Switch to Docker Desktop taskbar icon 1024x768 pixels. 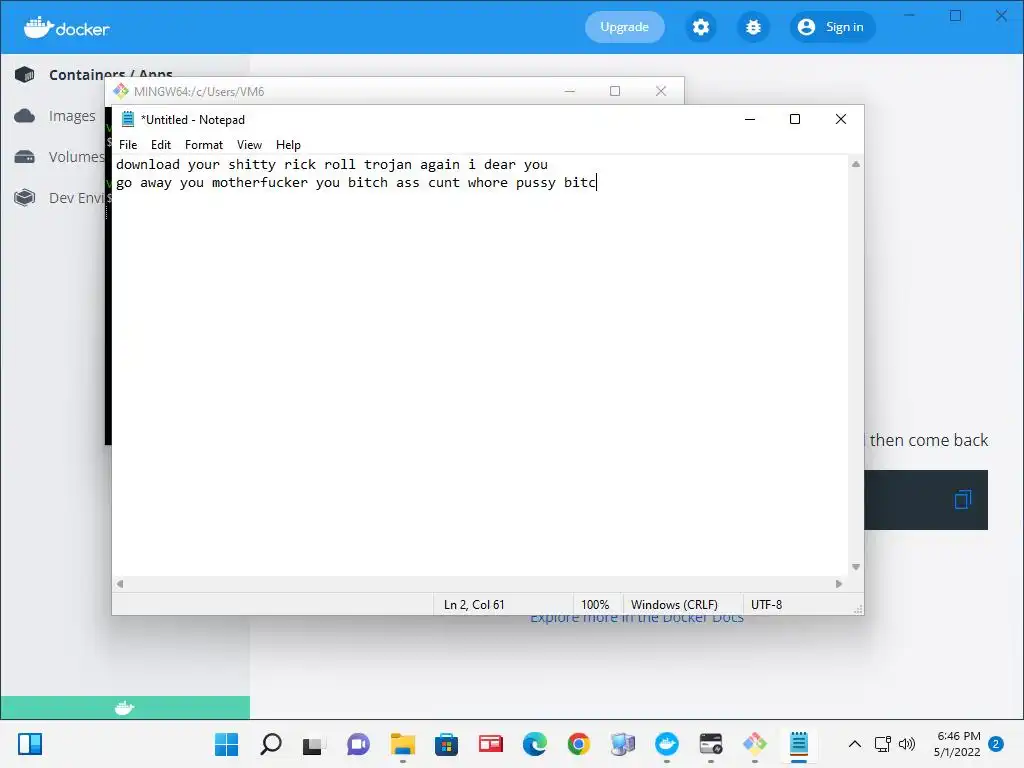[667, 744]
